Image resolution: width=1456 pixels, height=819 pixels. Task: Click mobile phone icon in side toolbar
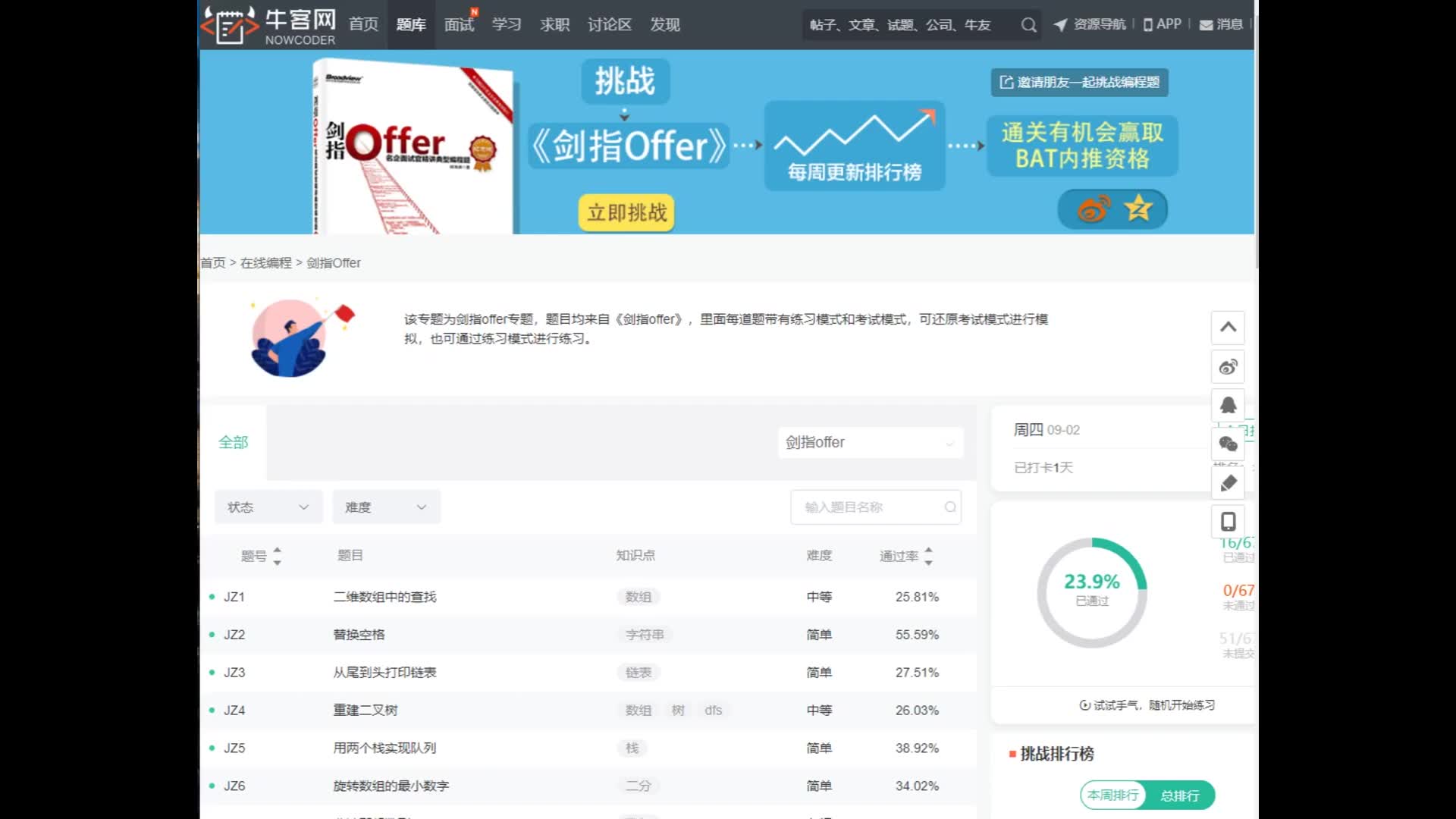[x=1228, y=522]
